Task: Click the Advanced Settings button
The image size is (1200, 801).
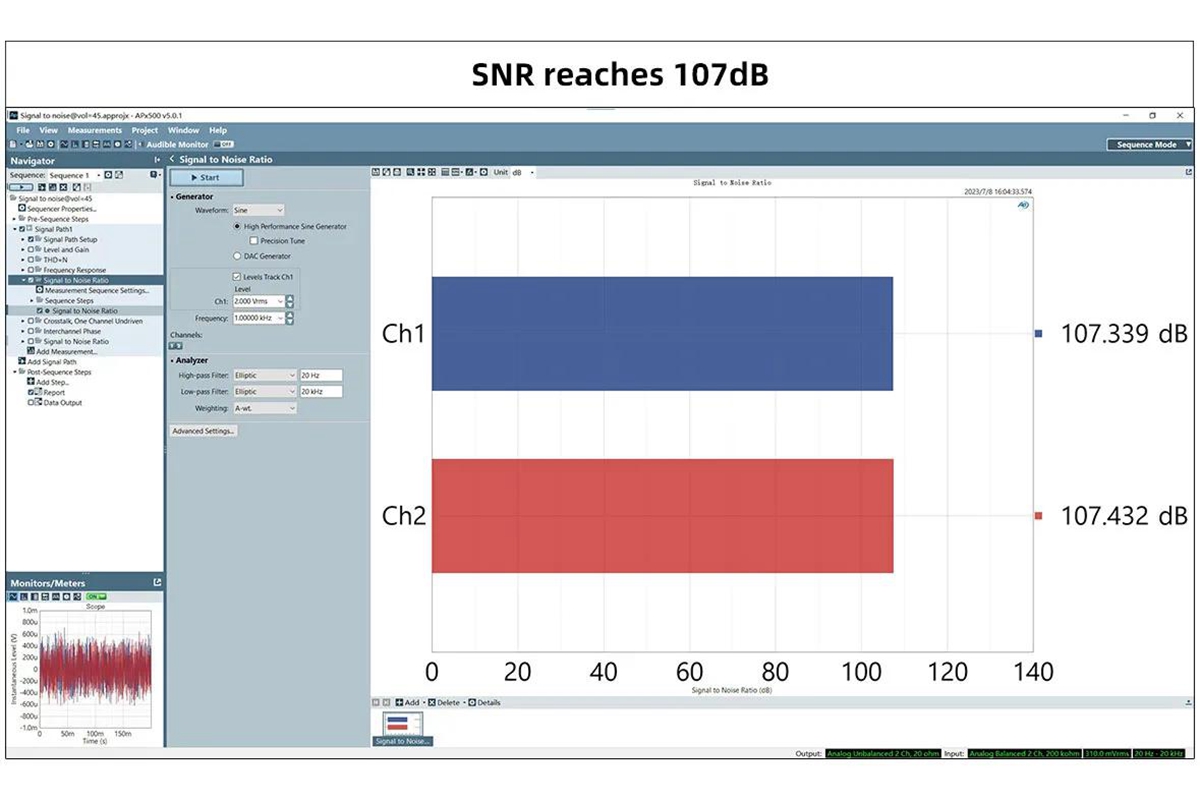Action: 204,431
